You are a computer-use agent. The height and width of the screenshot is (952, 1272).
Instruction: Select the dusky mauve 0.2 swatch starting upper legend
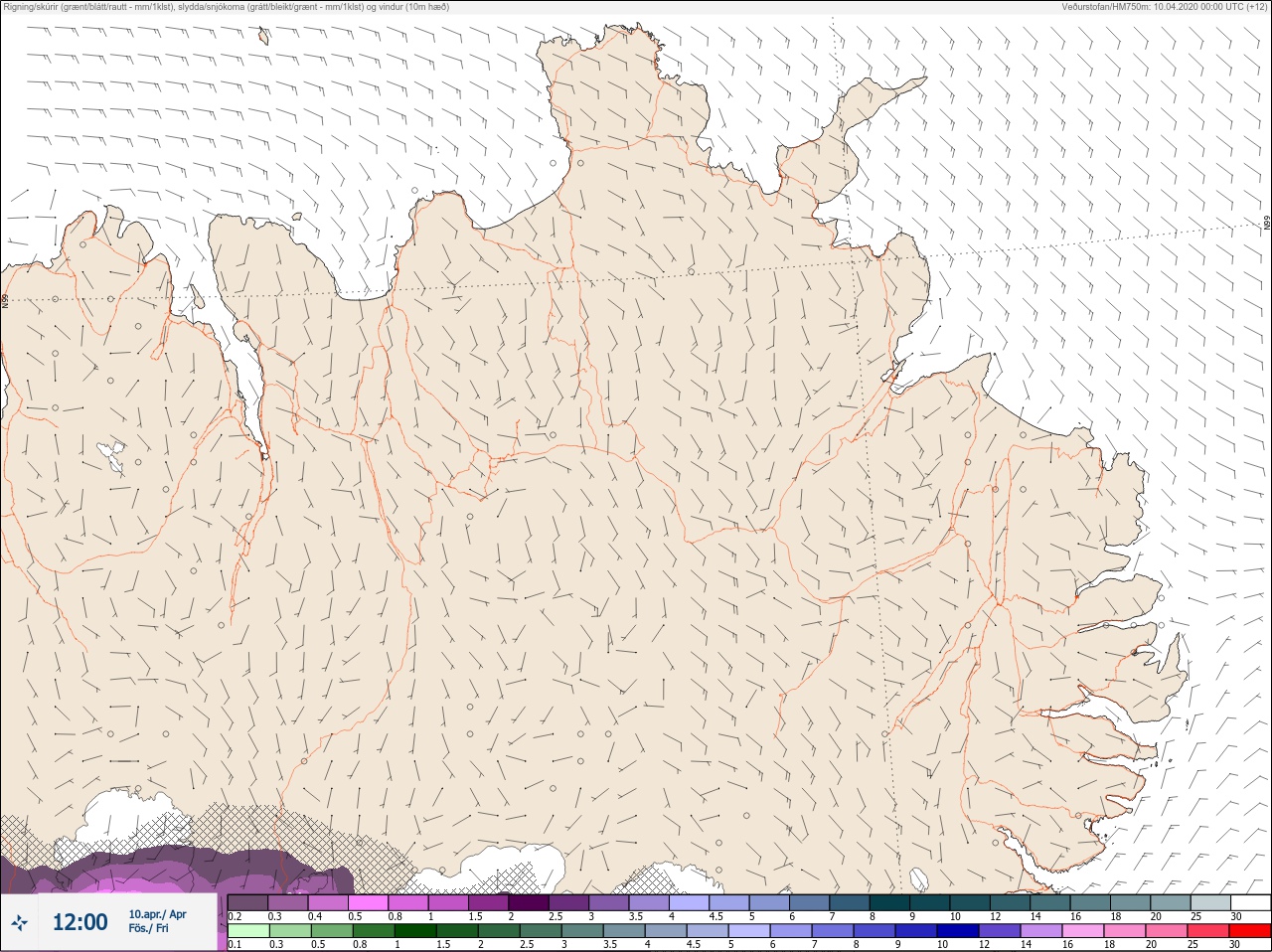coord(248,902)
